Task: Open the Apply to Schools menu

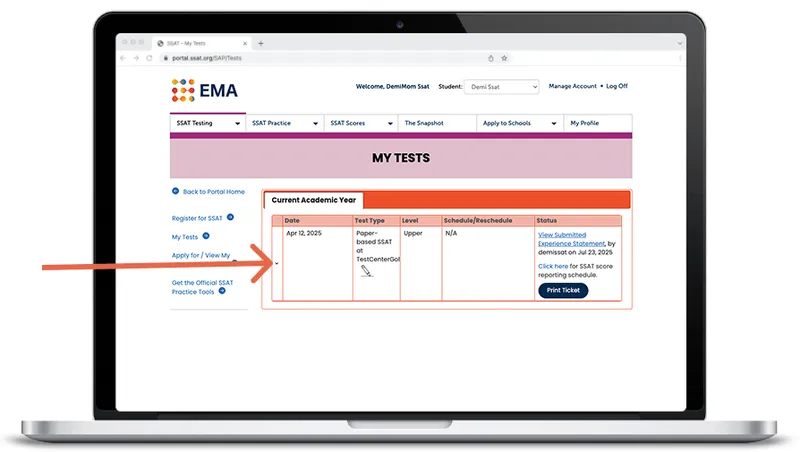Action: (x=519, y=123)
